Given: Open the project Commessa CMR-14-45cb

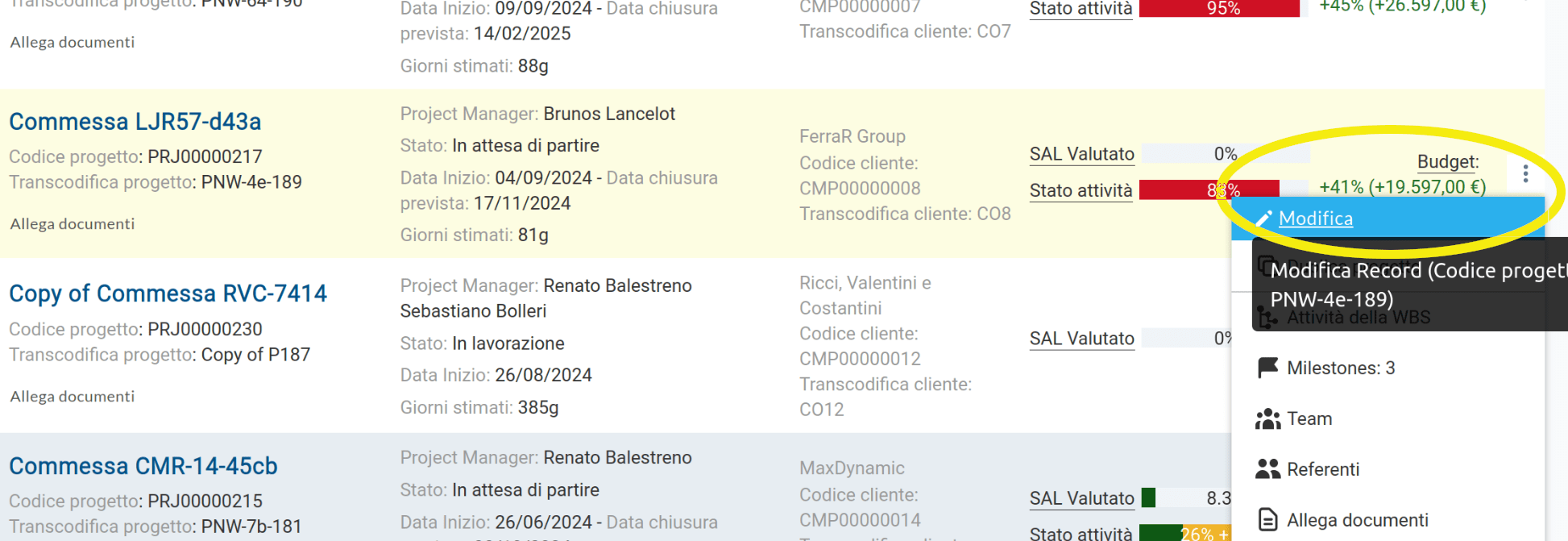Looking at the screenshot, I should (143, 465).
